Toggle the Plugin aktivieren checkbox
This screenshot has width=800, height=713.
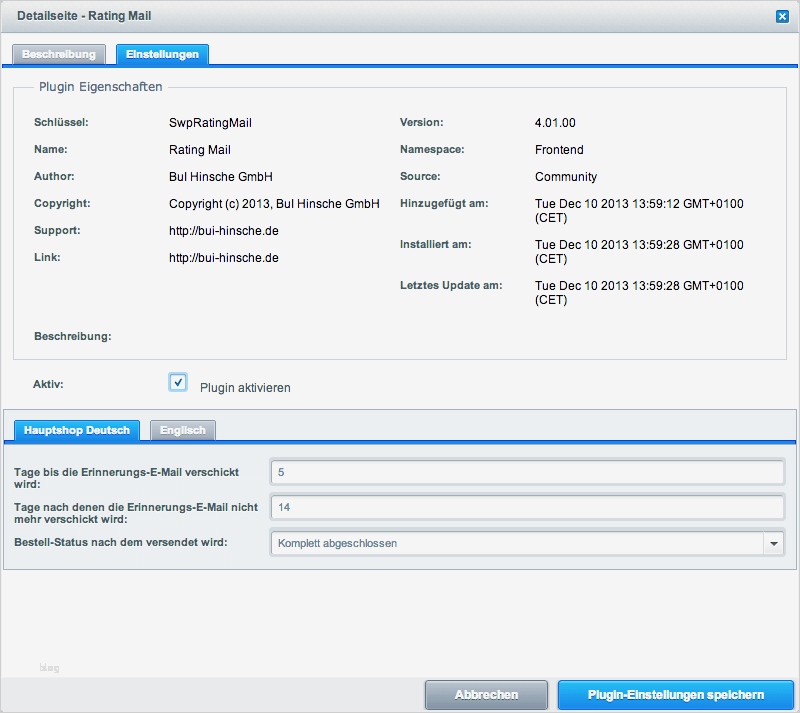pyautogui.click(x=178, y=382)
